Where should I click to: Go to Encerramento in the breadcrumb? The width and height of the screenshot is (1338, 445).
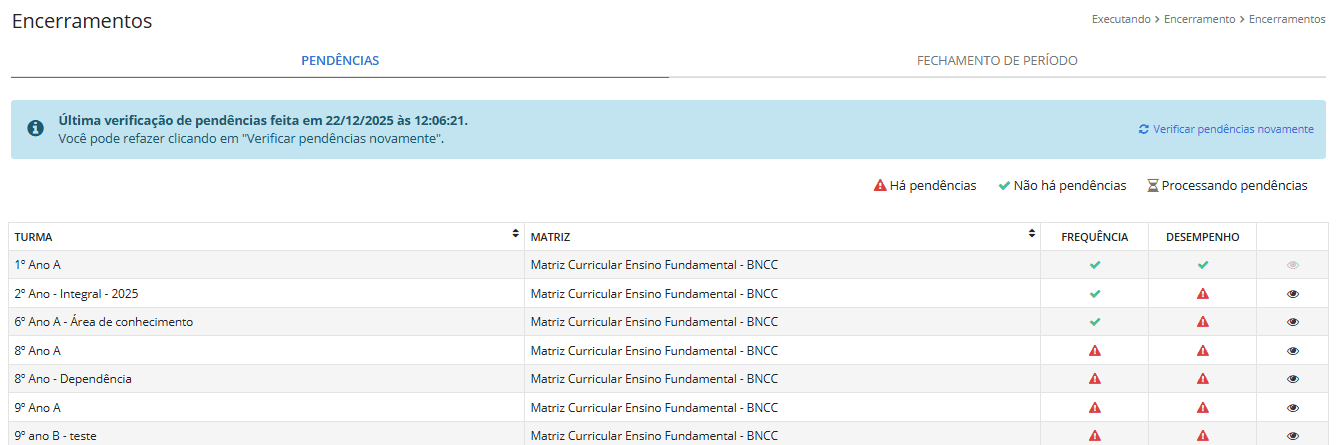[1199, 19]
